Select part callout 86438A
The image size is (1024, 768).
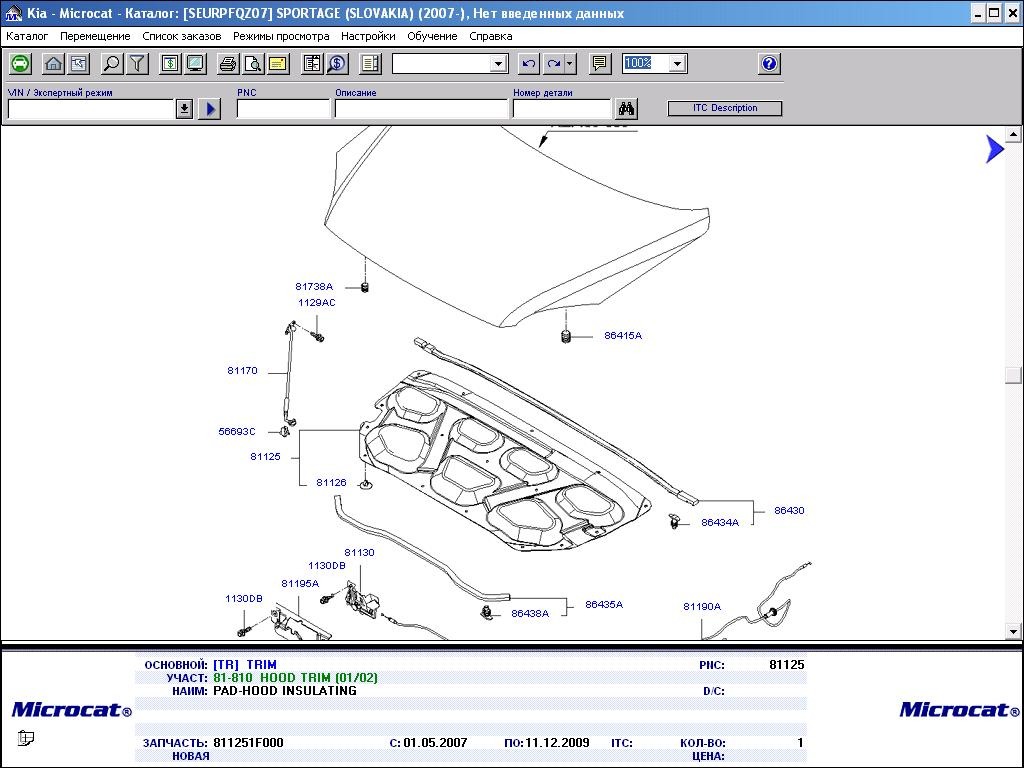point(530,614)
